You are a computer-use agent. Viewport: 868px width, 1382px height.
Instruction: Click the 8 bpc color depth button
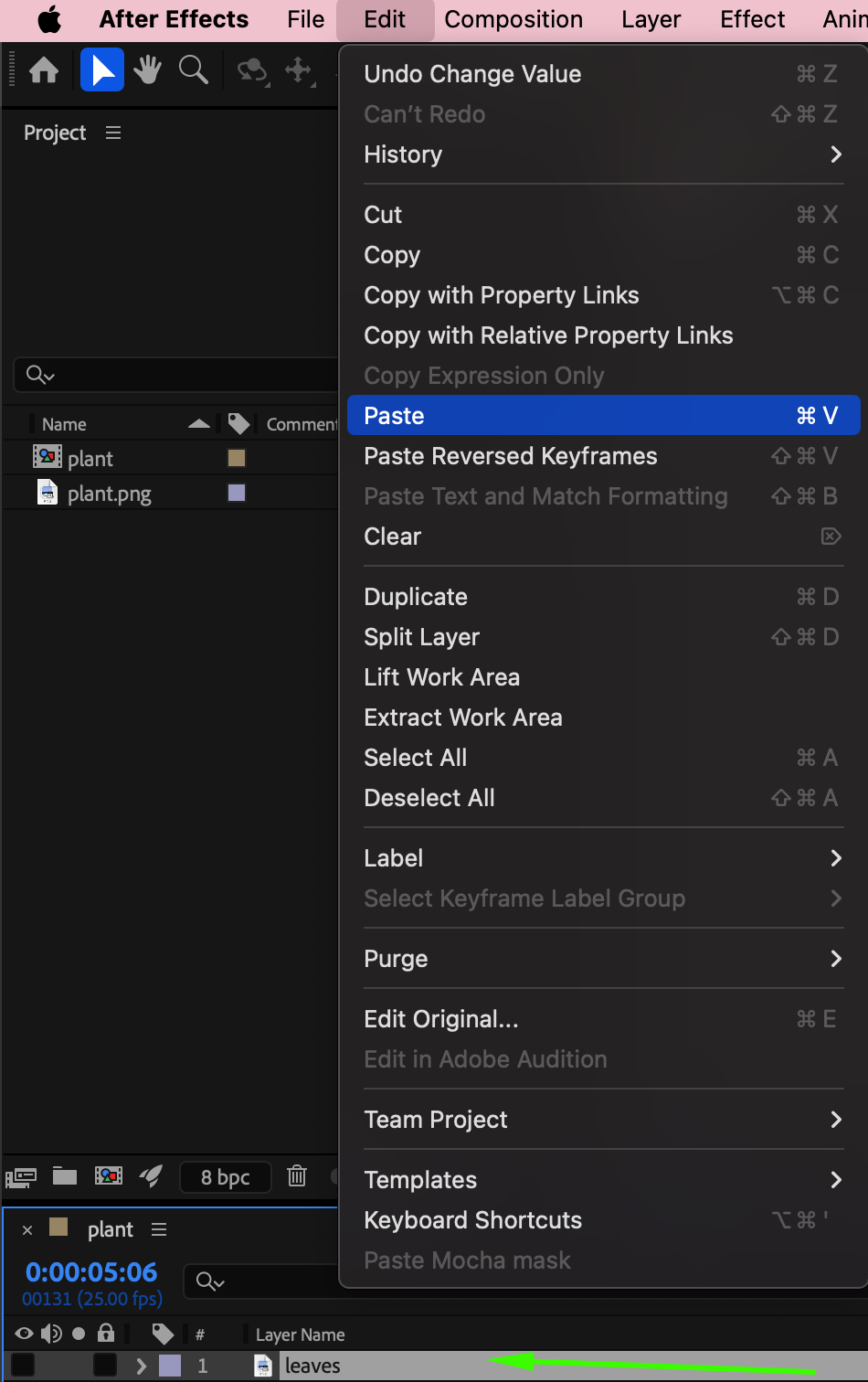pos(226,1177)
